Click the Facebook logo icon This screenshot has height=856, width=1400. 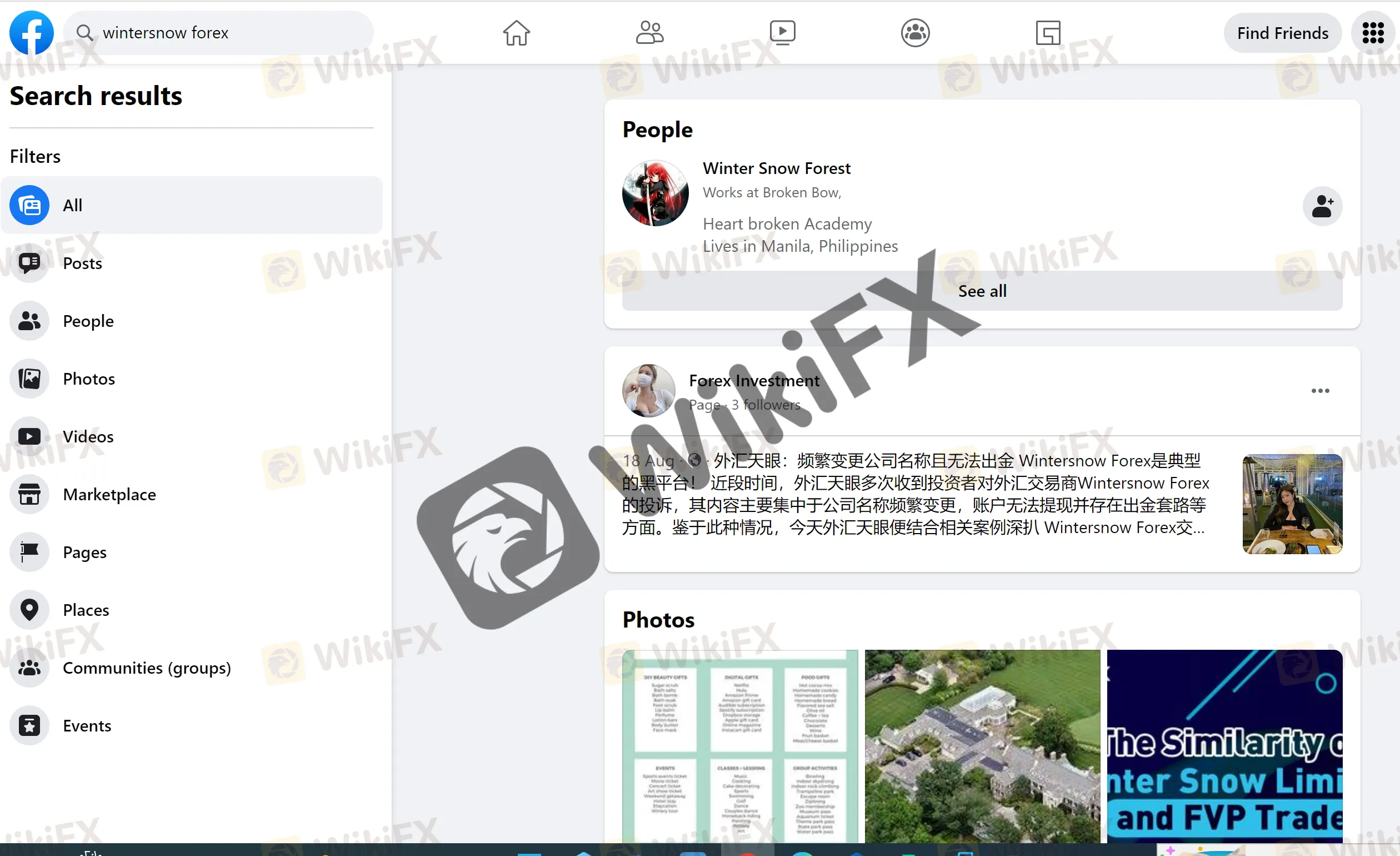pyautogui.click(x=31, y=32)
